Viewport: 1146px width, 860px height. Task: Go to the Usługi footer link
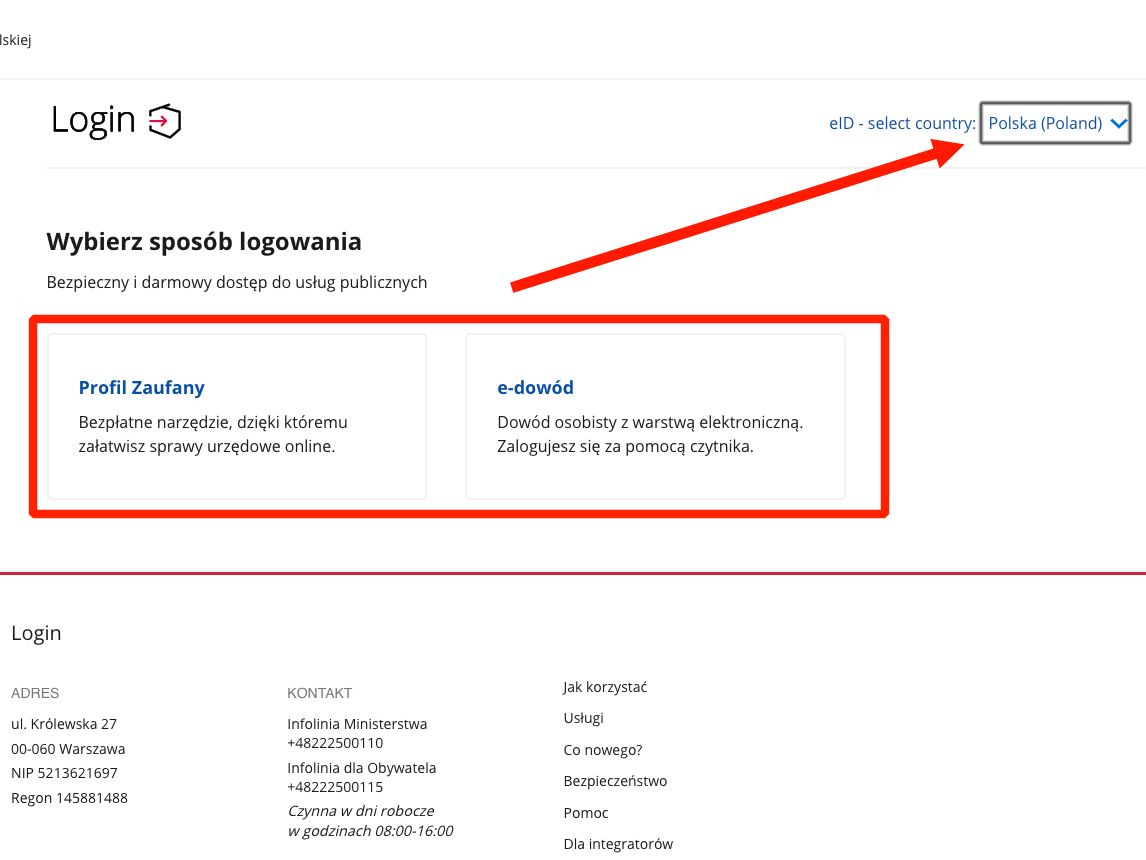coord(583,718)
